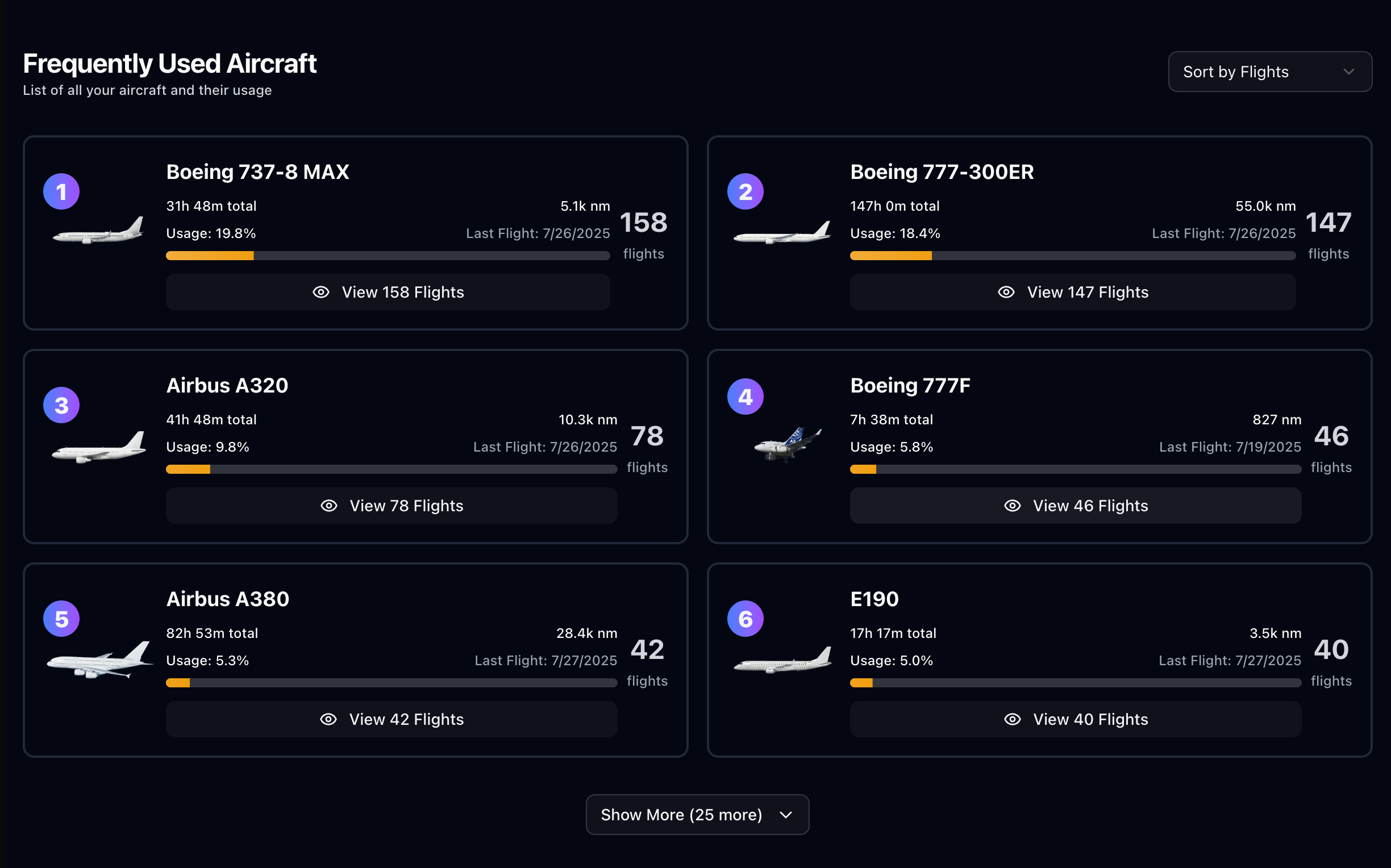
Task: Click the Boeing 777F aircraft image
Action: click(787, 444)
